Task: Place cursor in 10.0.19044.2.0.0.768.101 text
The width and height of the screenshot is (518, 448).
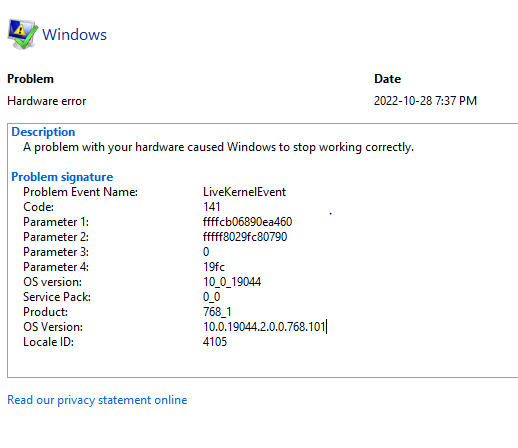Action: pos(264,327)
